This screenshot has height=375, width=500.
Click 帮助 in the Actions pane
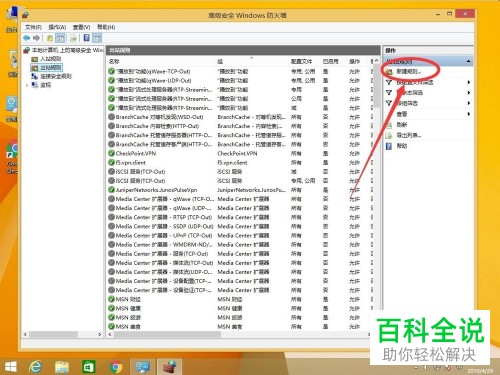coord(402,146)
